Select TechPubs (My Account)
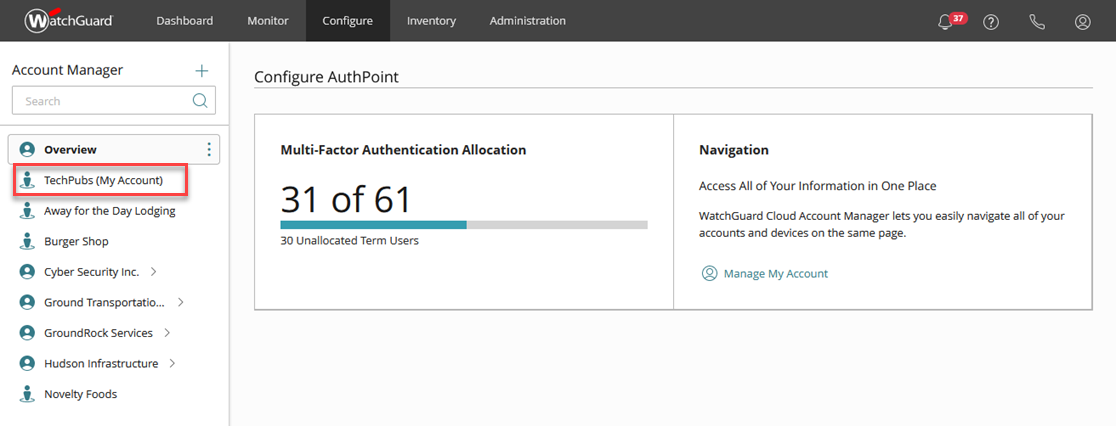This screenshot has width=1116, height=426. 103,181
